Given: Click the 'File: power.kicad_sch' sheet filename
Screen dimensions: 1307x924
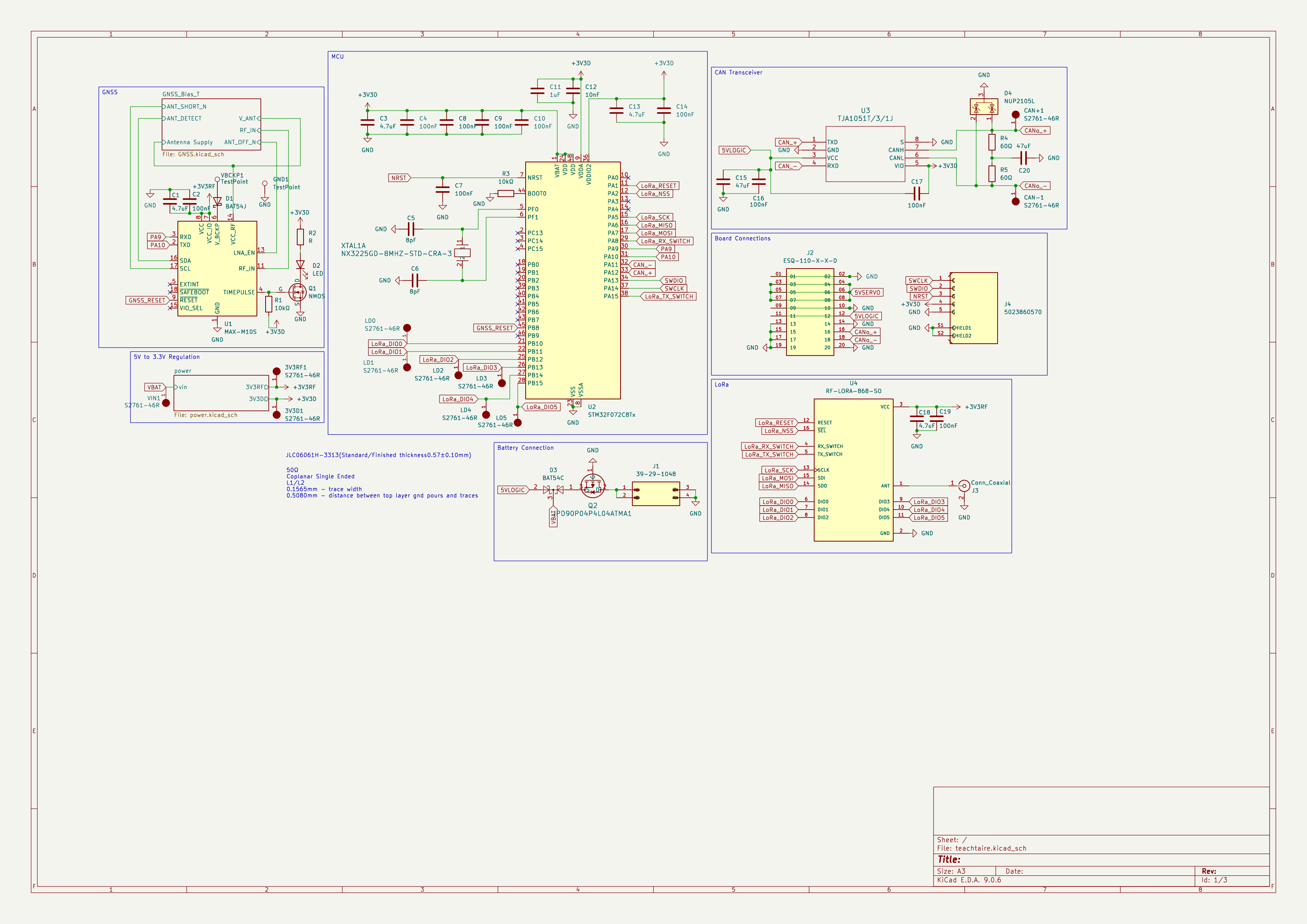Looking at the screenshot, I should 206,415.
